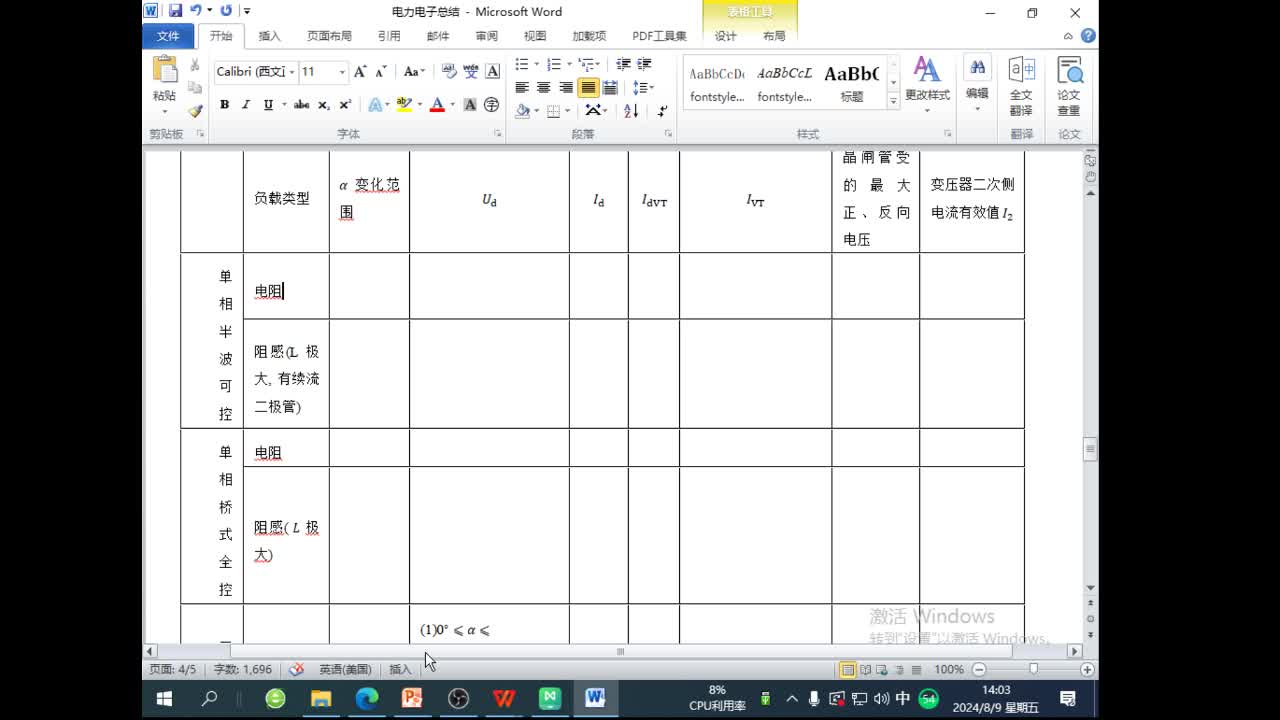The width and height of the screenshot is (1280, 720).
Task: Click the vertical scrollbar thumb
Action: coord(1090,449)
